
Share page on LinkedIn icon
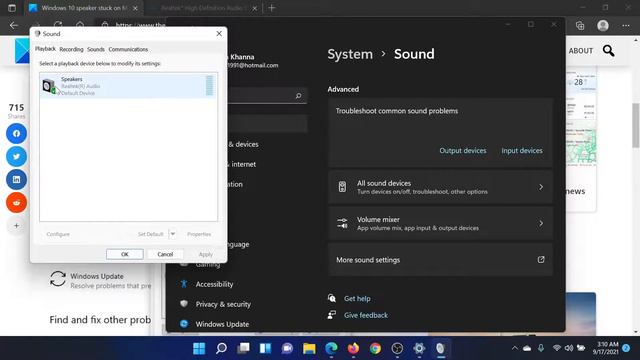tap(16, 180)
